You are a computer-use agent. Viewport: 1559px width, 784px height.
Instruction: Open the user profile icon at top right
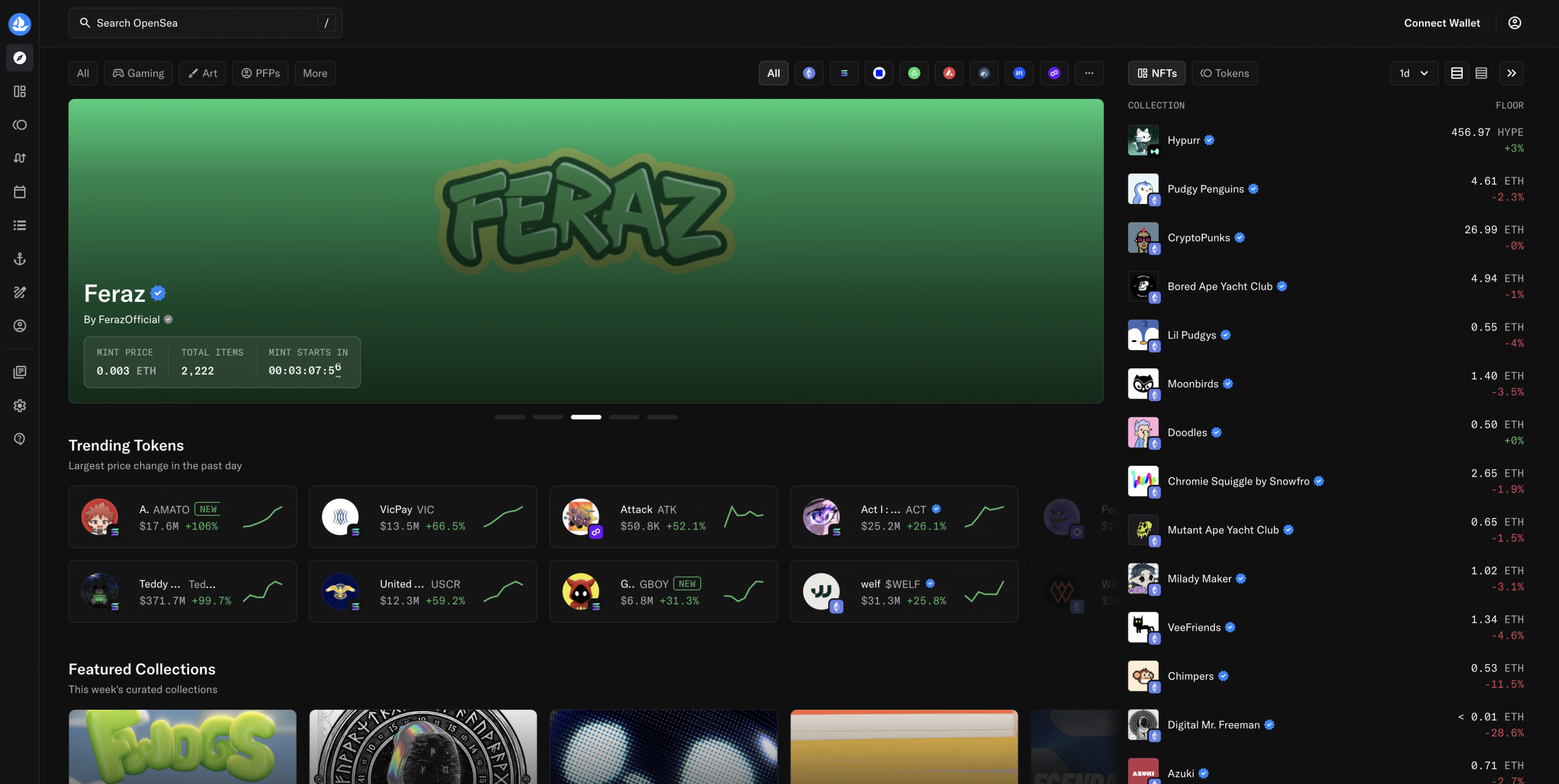pyautogui.click(x=1515, y=23)
